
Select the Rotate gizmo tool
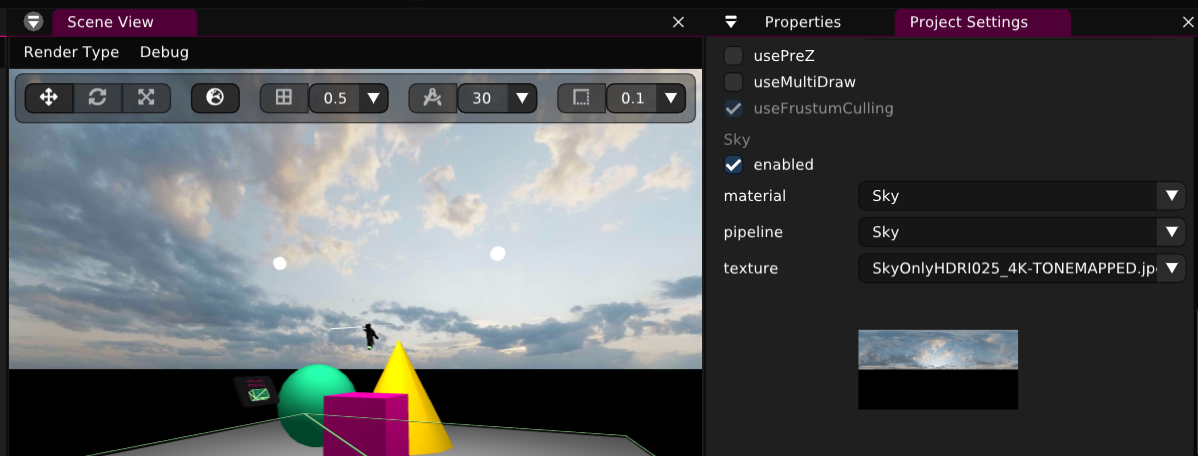pyautogui.click(x=97, y=97)
